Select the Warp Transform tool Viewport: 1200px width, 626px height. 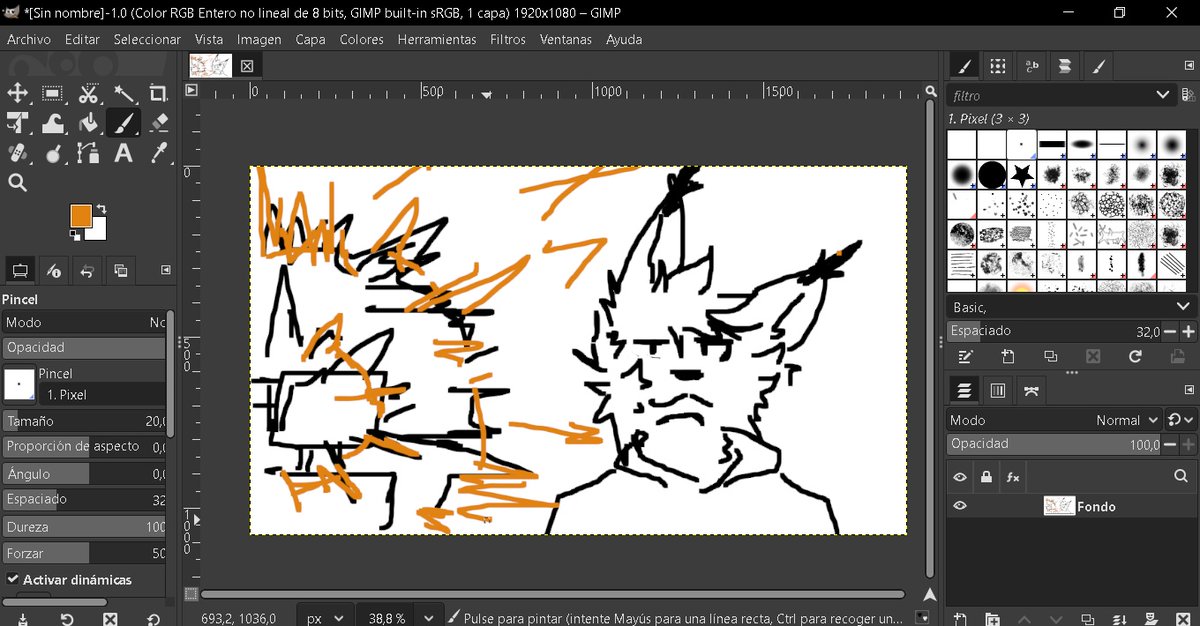pyautogui.click(x=53, y=123)
